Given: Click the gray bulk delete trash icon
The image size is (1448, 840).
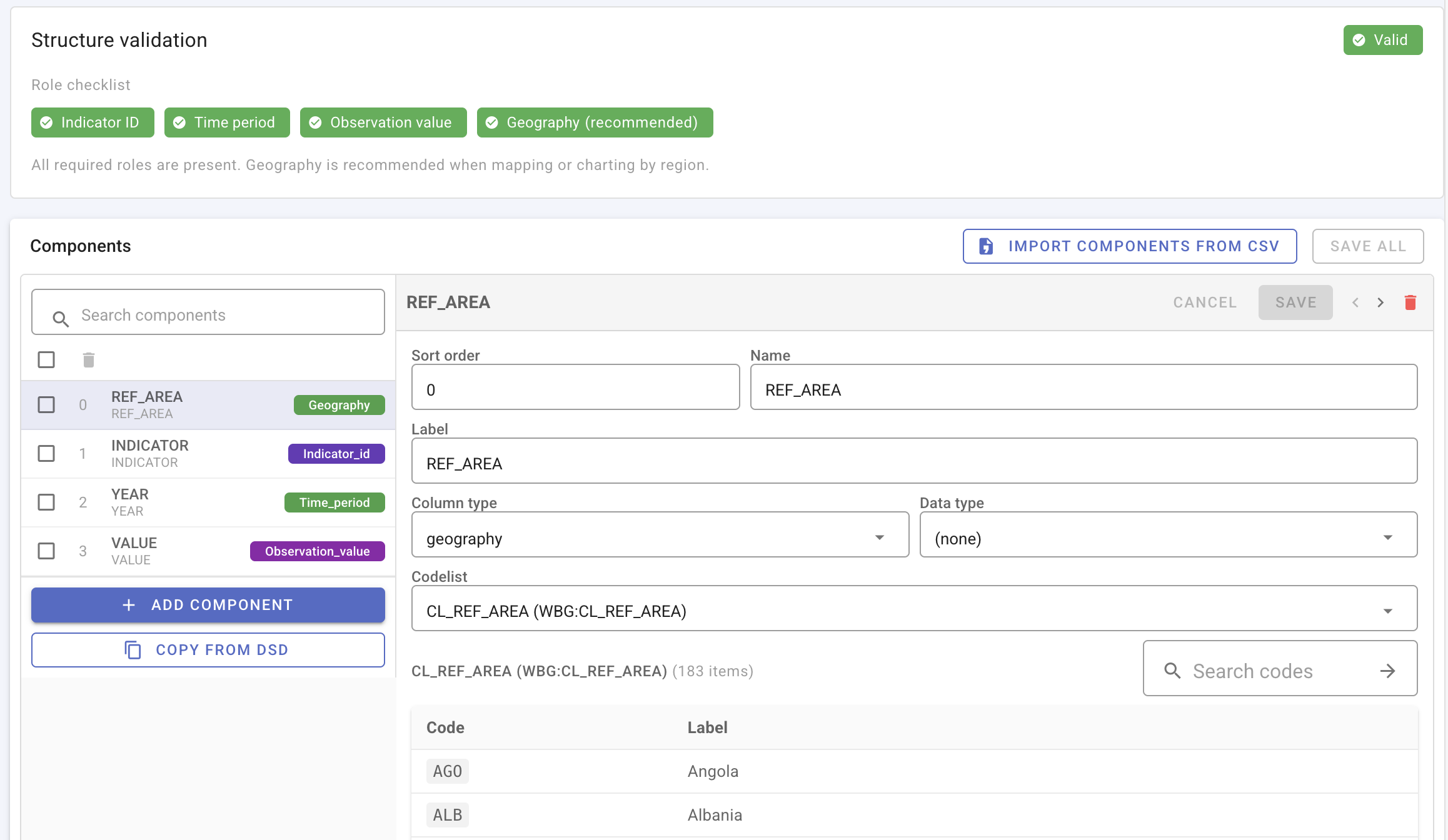Looking at the screenshot, I should tap(89, 360).
